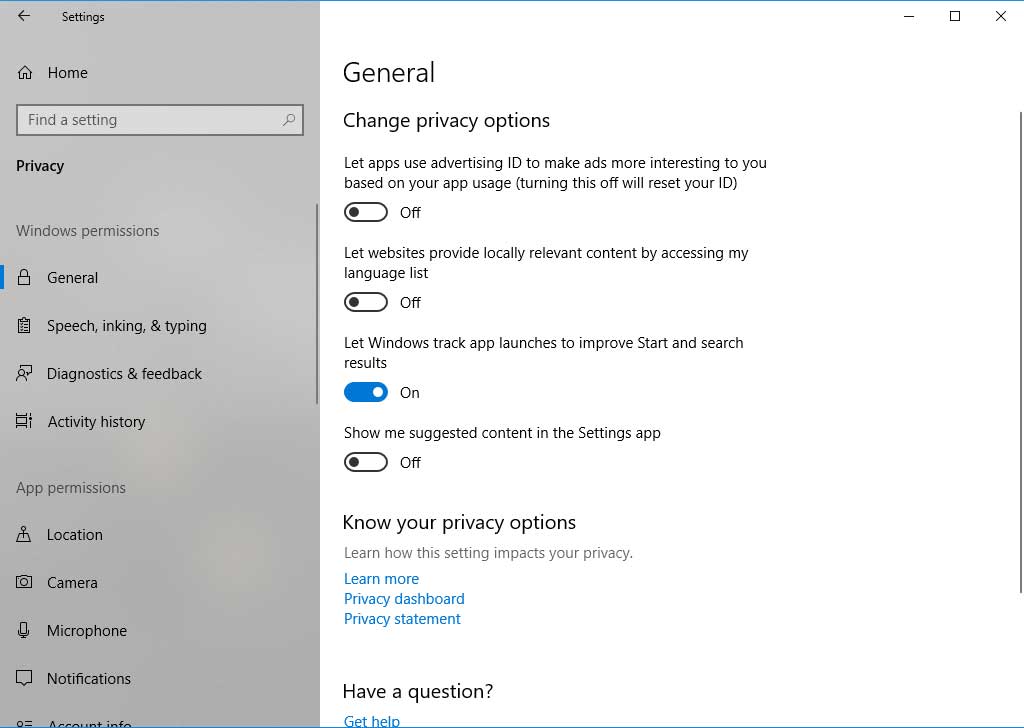Turn off app launch tracking toggle
The width and height of the screenshot is (1024, 728).
366,392
